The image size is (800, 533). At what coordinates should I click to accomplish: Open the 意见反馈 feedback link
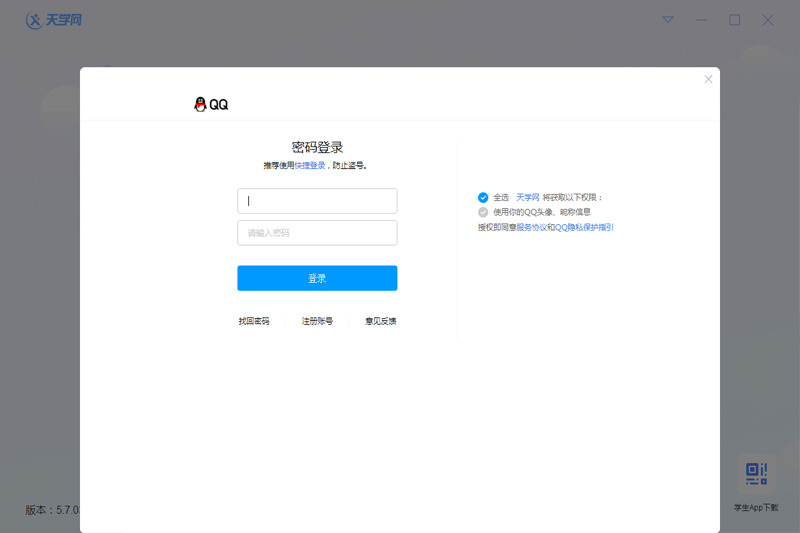tap(381, 321)
